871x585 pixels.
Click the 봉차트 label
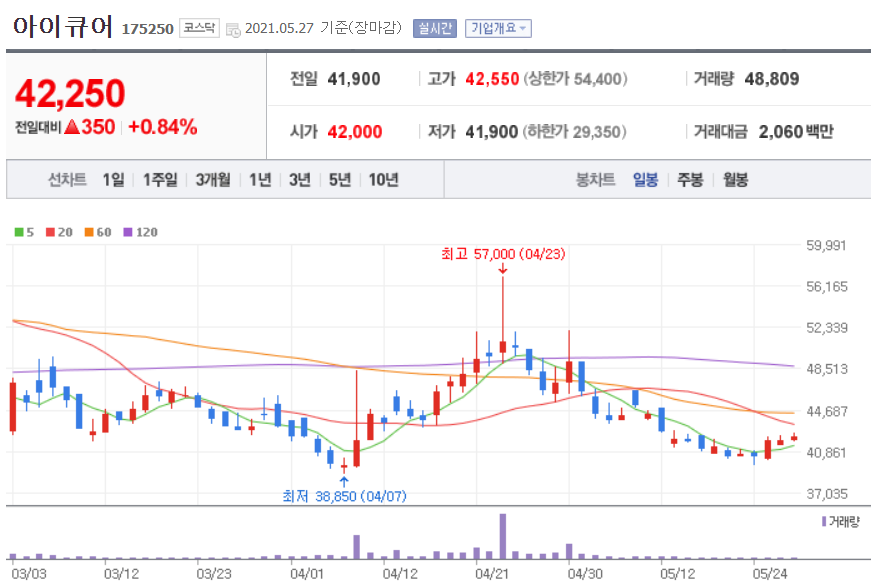595,179
